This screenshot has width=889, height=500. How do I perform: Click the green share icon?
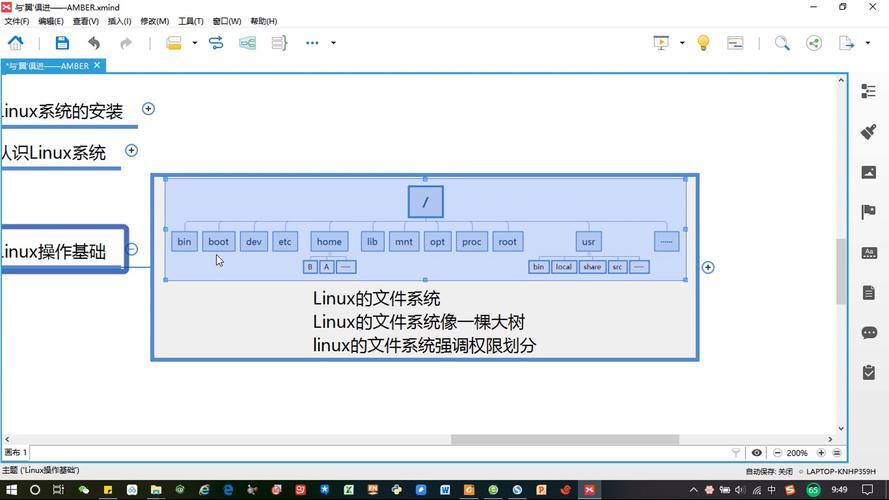[814, 43]
